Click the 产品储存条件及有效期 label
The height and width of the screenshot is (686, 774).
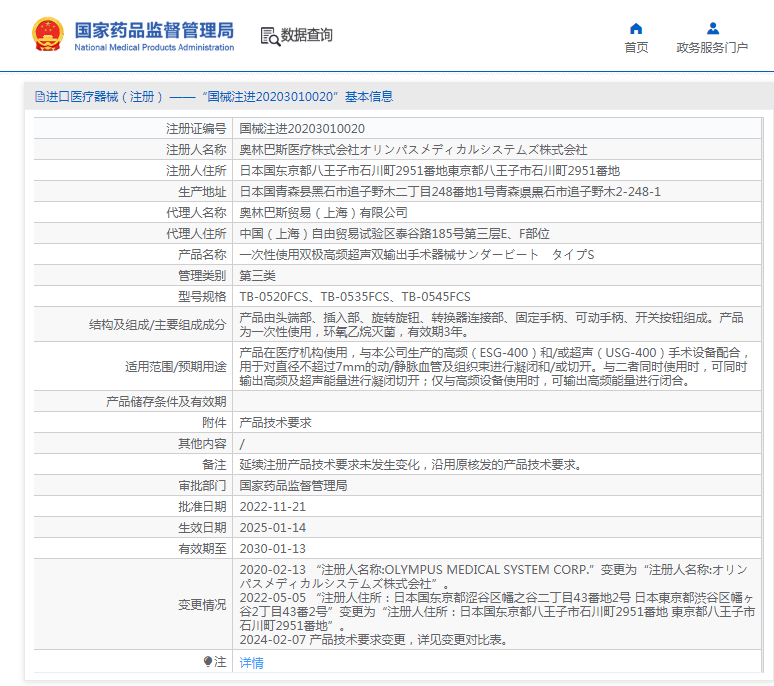[x=166, y=402]
